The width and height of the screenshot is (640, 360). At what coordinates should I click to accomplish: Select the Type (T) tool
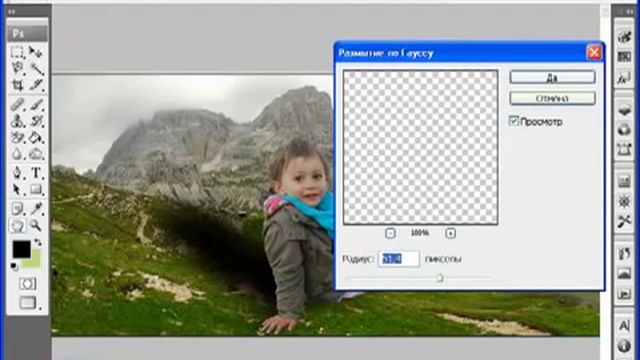[x=36, y=173]
